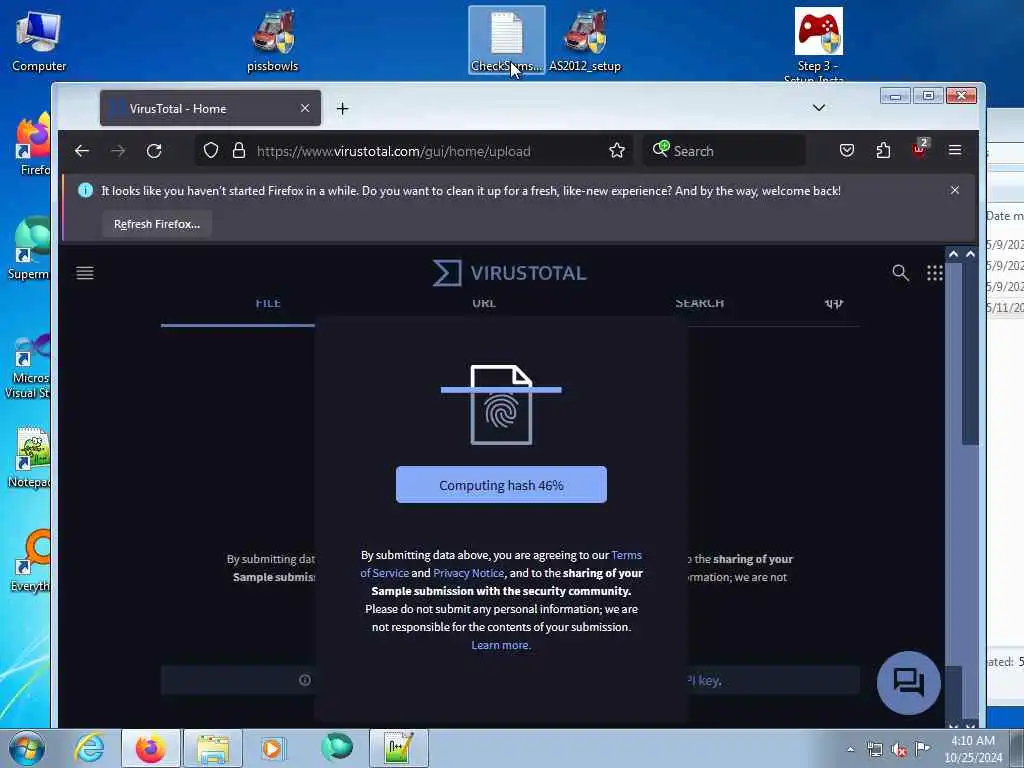The image size is (1024, 768).
Task: Launch Internet Explorer from the taskbar
Action: [x=89, y=748]
